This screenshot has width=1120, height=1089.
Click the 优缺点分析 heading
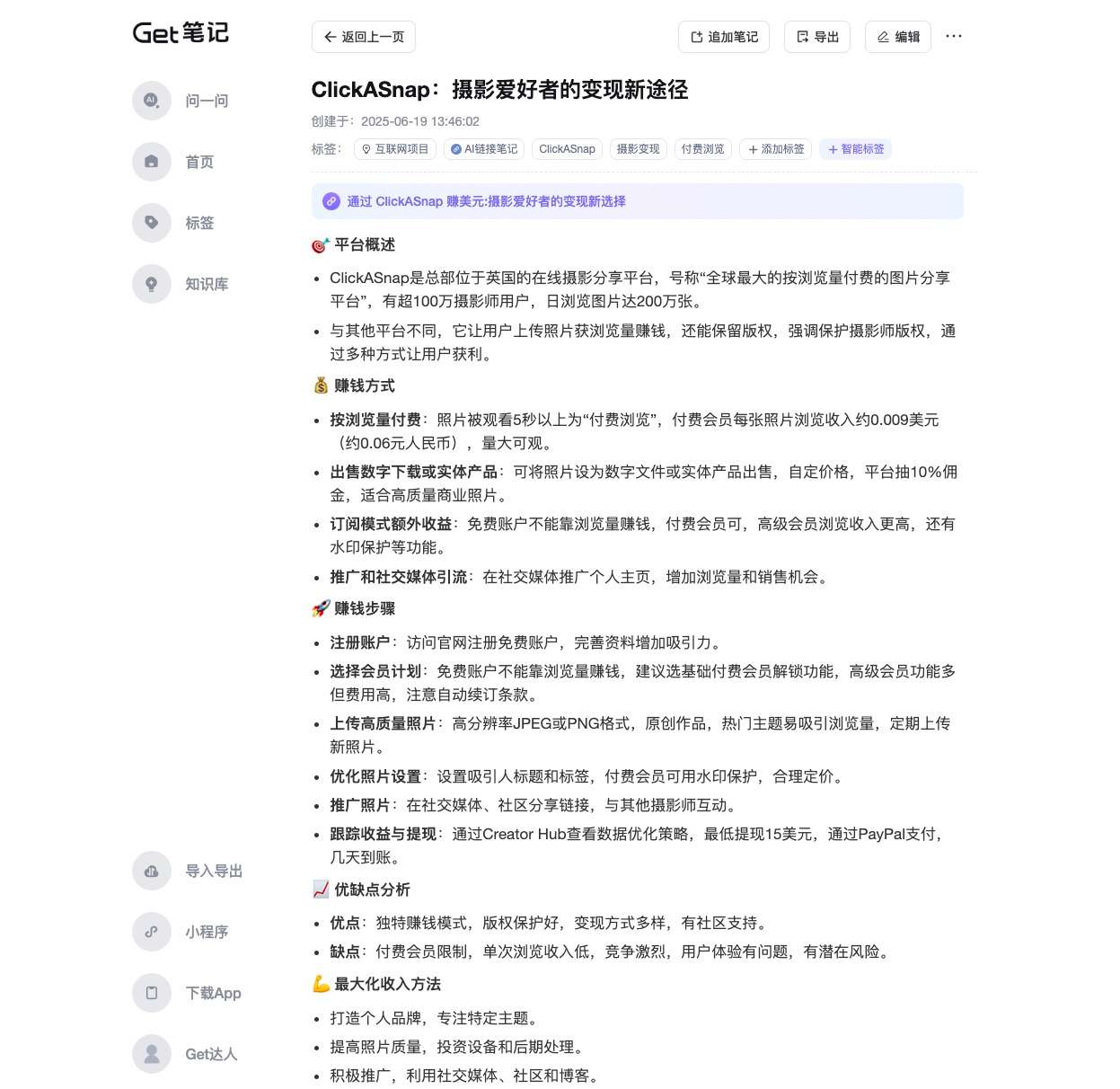(372, 890)
